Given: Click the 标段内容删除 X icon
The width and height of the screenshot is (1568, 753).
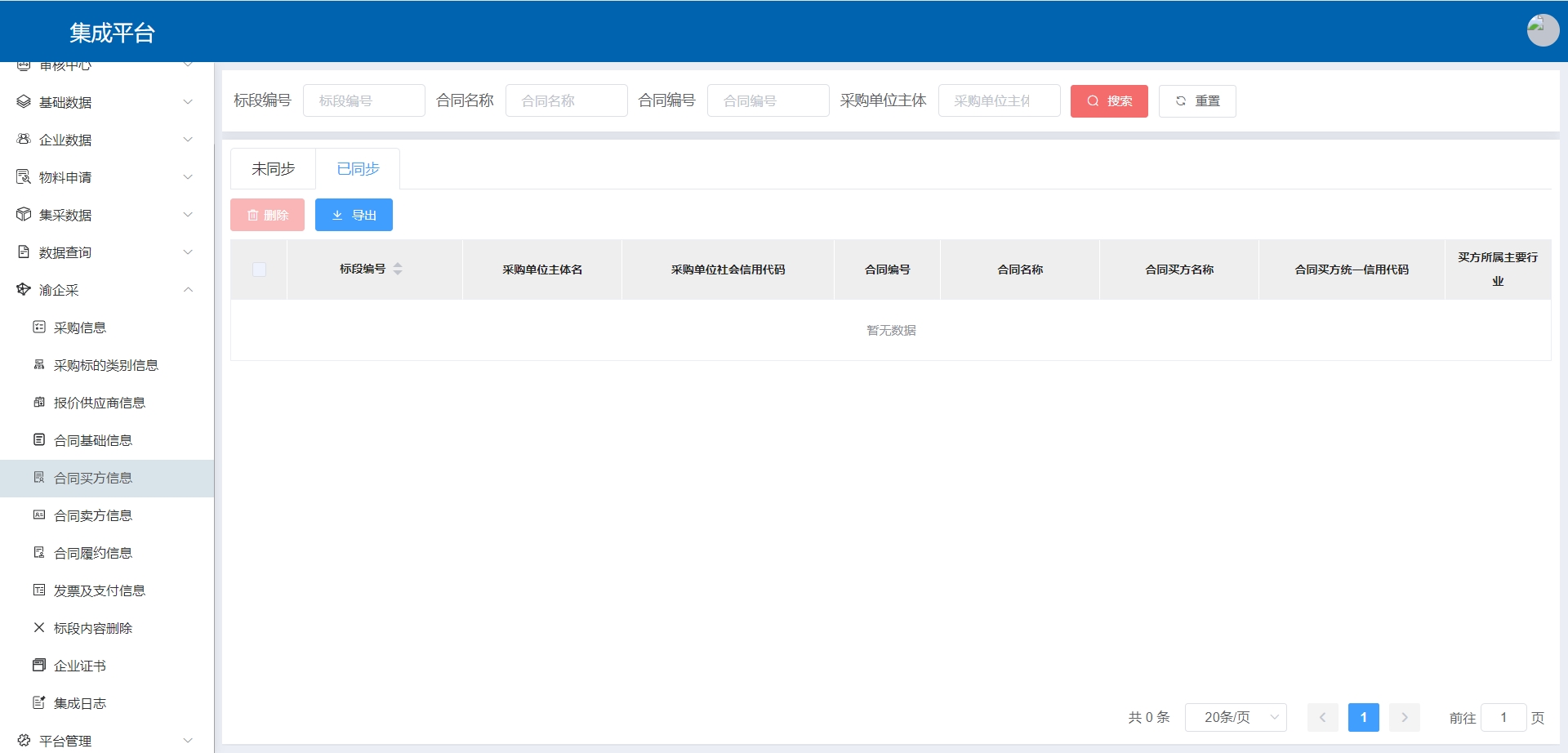Looking at the screenshot, I should pyautogui.click(x=38, y=628).
